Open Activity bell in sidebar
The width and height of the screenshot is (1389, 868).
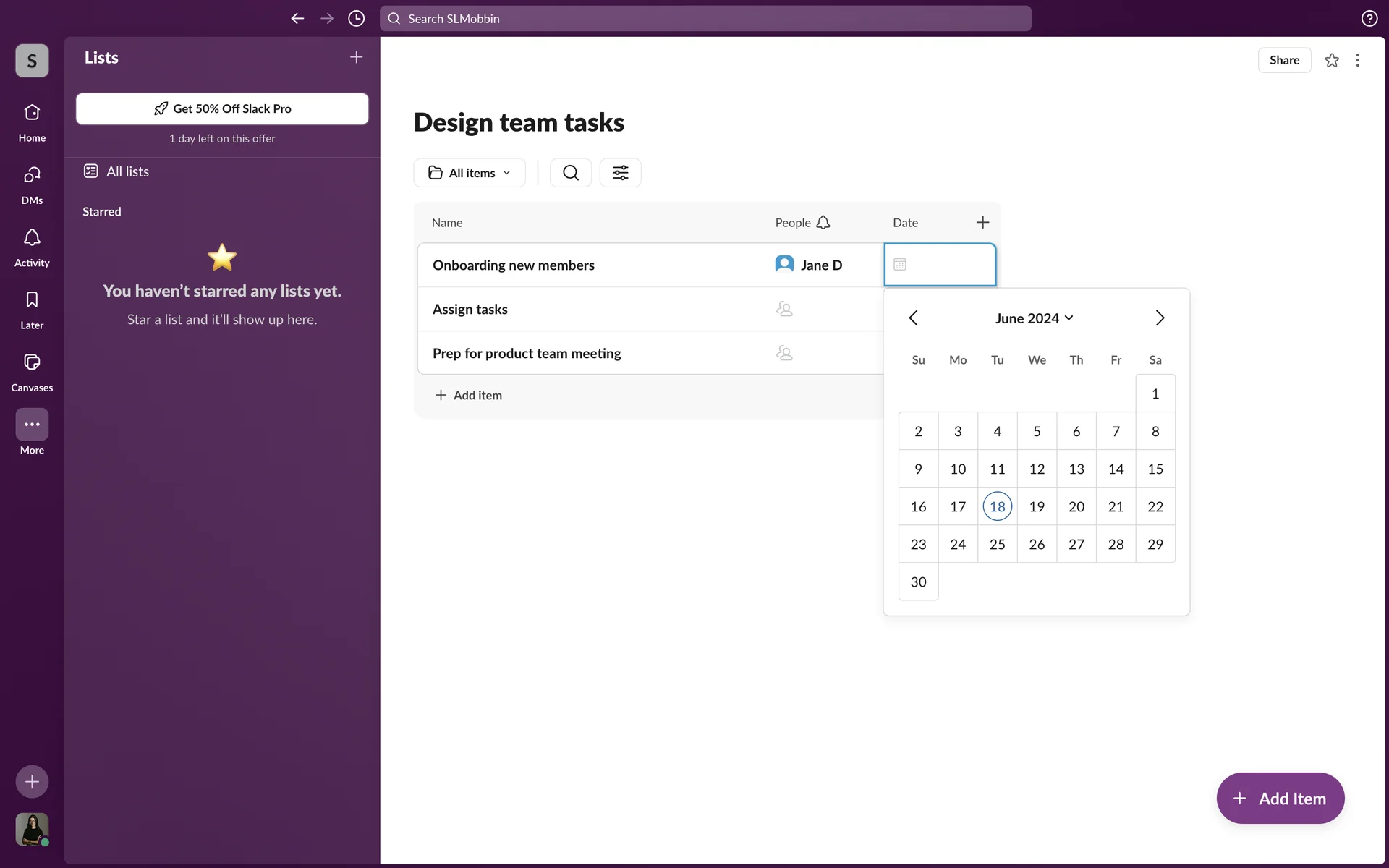32,238
